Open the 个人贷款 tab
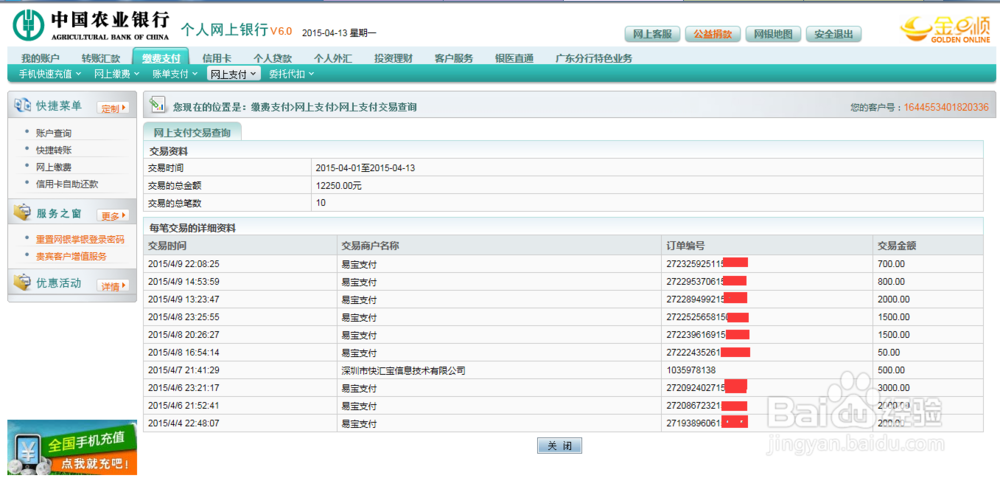This screenshot has width=1000, height=478. coord(272,58)
